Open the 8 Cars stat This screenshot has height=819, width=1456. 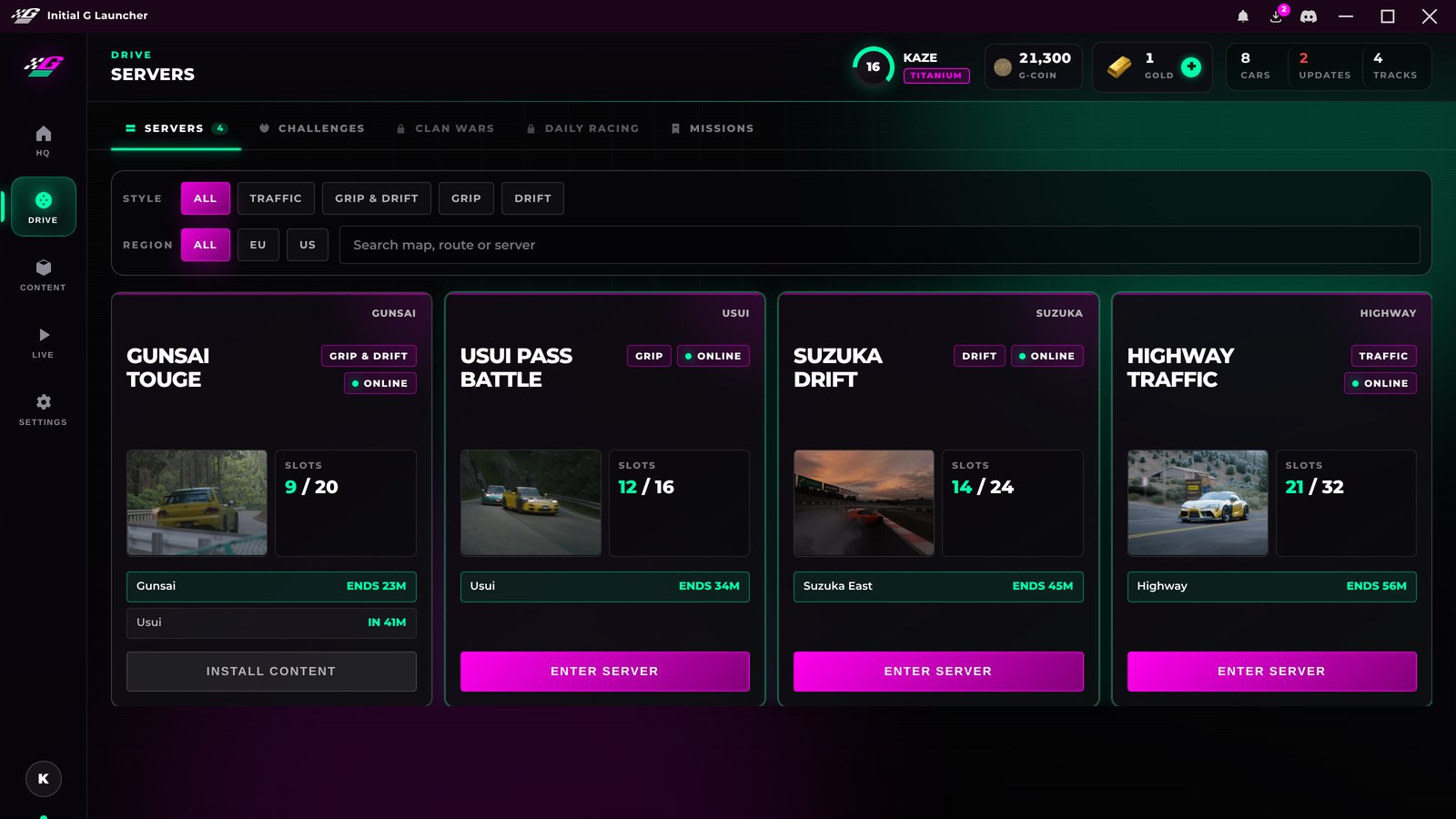coord(1255,66)
